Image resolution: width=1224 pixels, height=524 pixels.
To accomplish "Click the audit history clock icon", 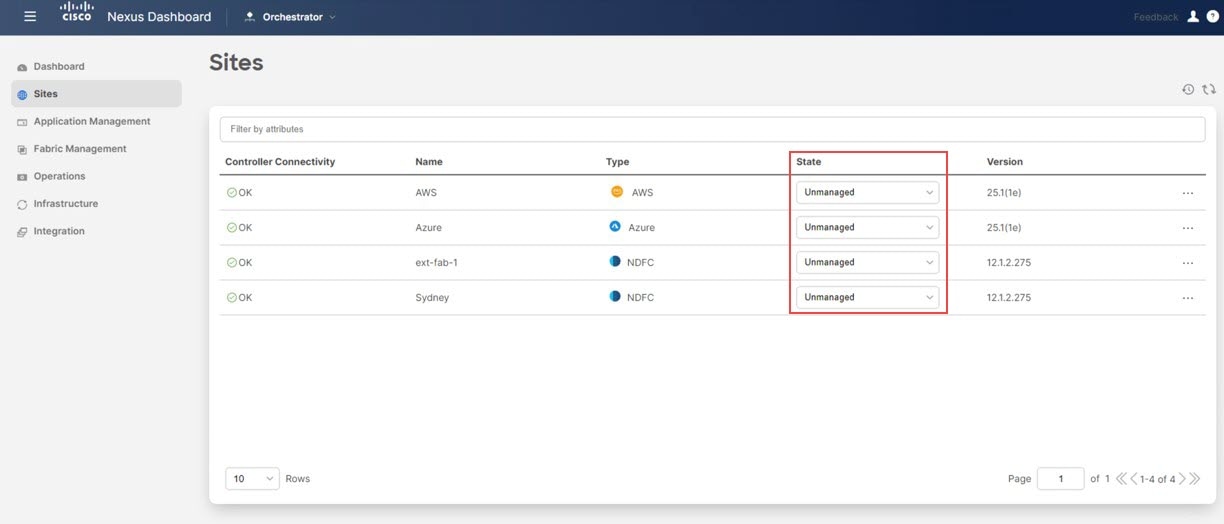I will point(1188,89).
